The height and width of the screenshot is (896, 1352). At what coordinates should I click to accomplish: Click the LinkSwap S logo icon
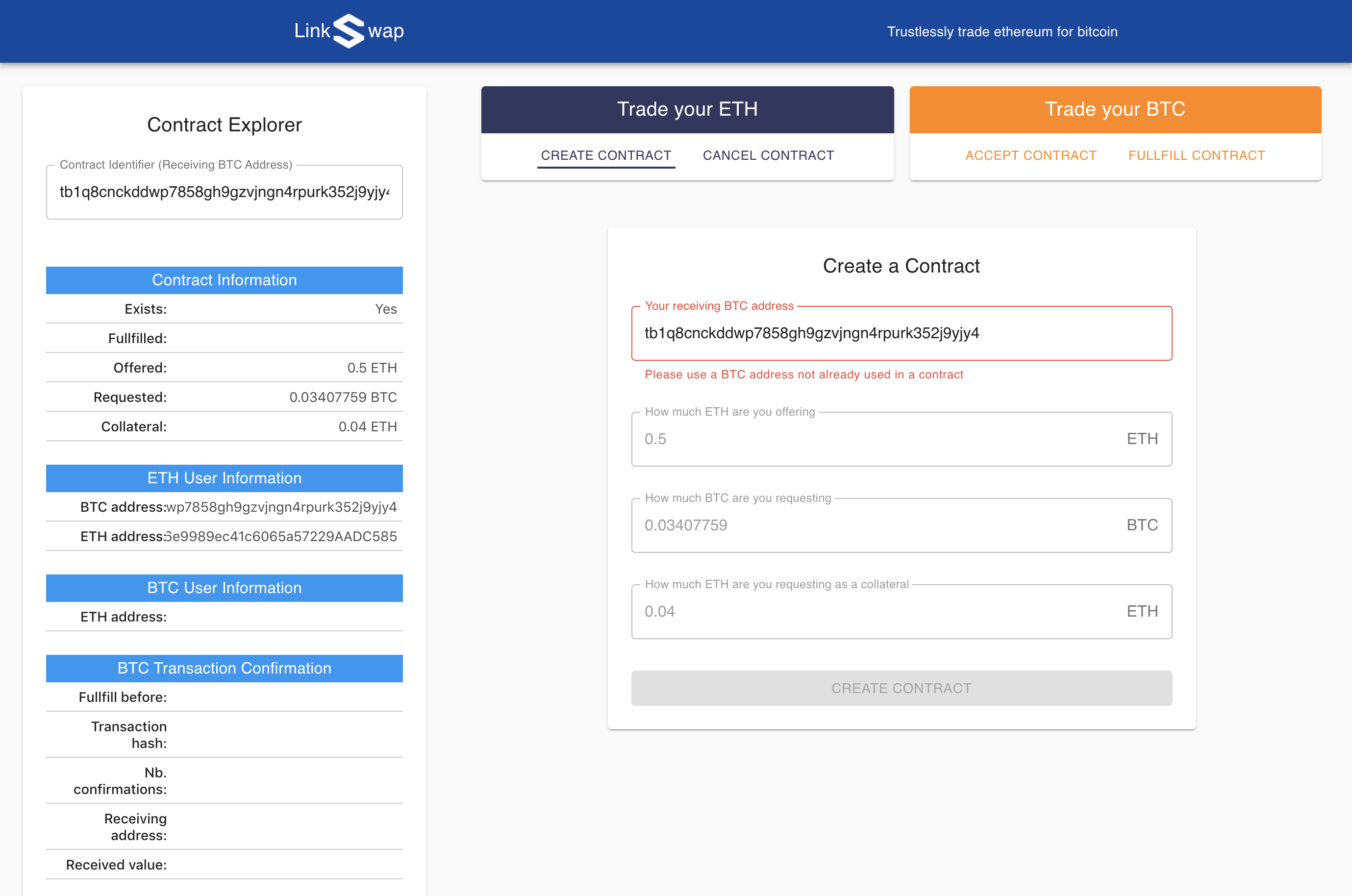(x=349, y=31)
